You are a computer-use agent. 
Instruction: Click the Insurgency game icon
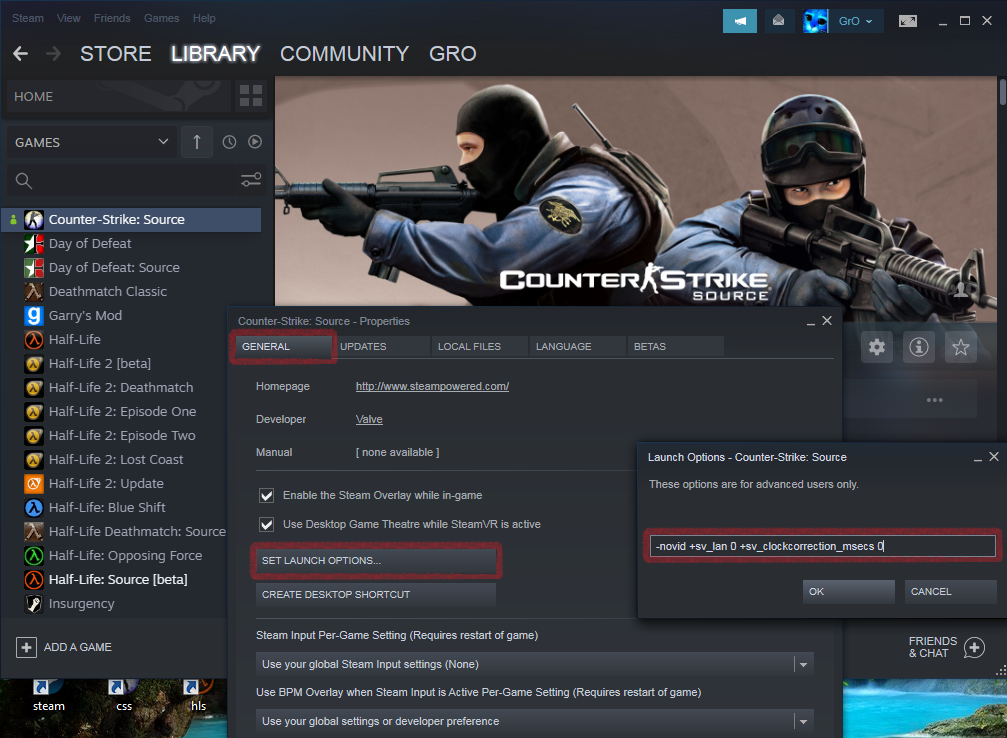pos(33,604)
